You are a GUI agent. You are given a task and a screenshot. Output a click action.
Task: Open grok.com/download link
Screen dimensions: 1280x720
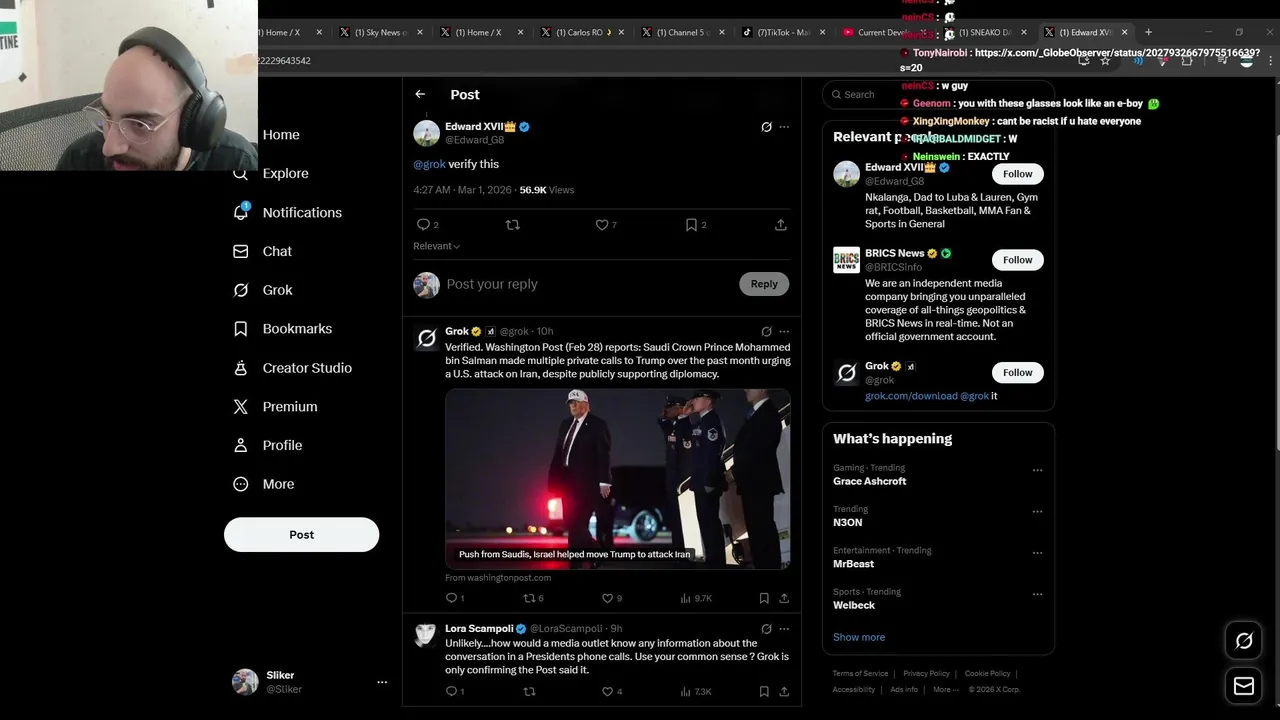point(911,396)
